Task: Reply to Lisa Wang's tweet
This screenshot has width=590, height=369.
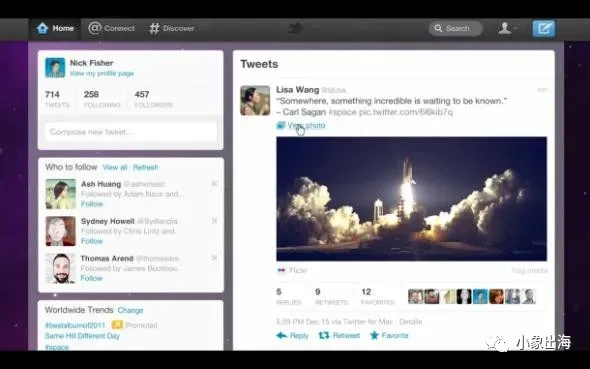Action: 292,336
